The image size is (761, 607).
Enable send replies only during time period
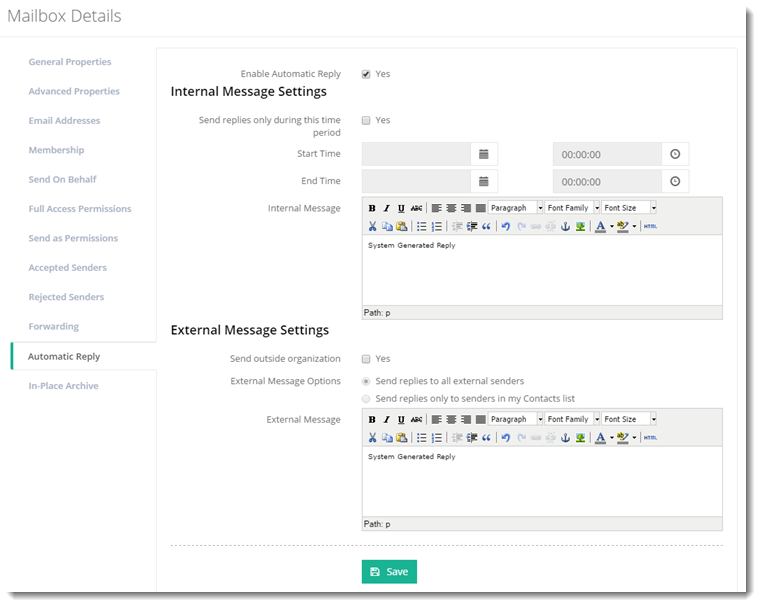pos(366,120)
